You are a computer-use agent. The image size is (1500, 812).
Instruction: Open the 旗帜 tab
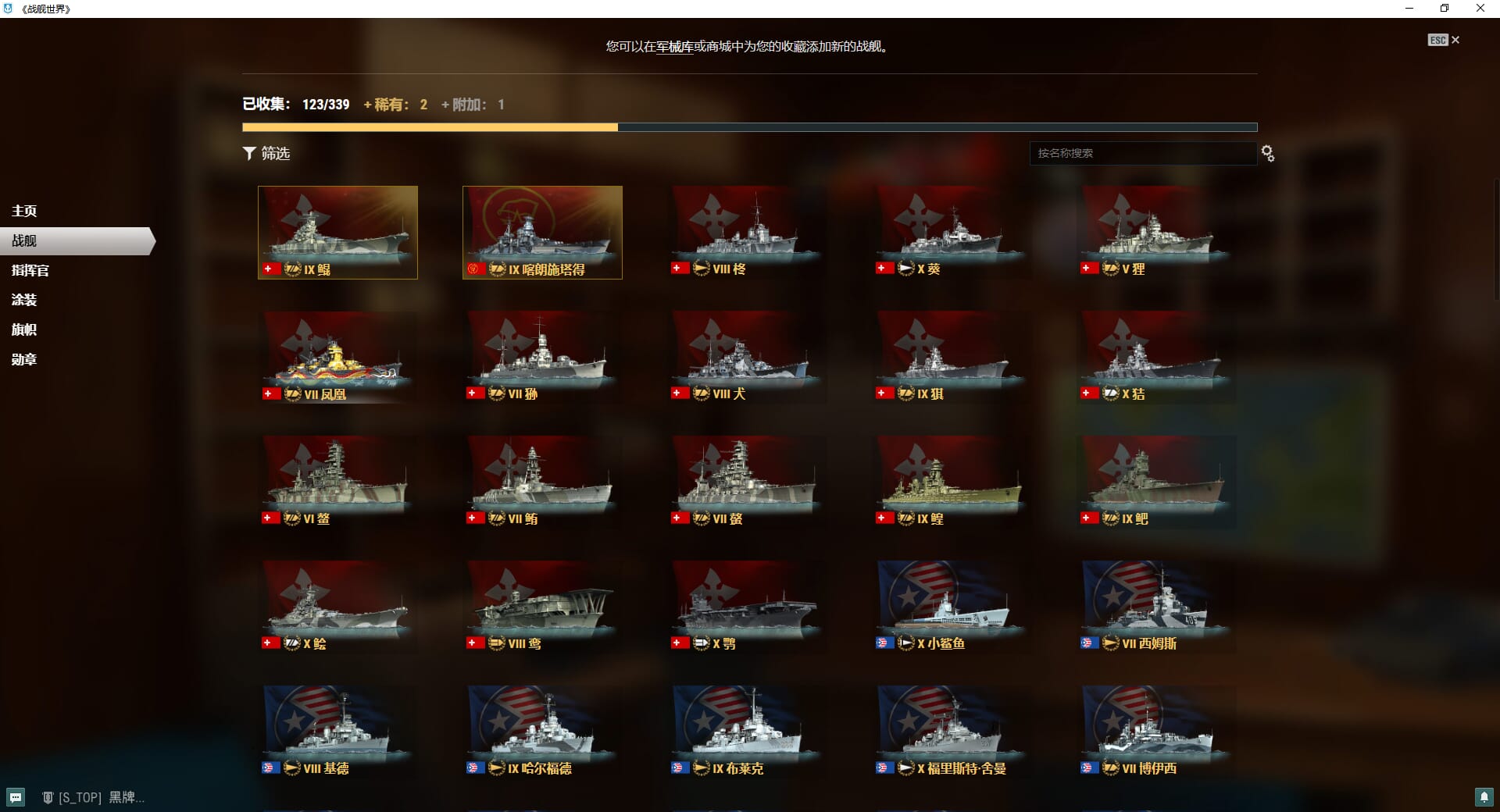24,329
